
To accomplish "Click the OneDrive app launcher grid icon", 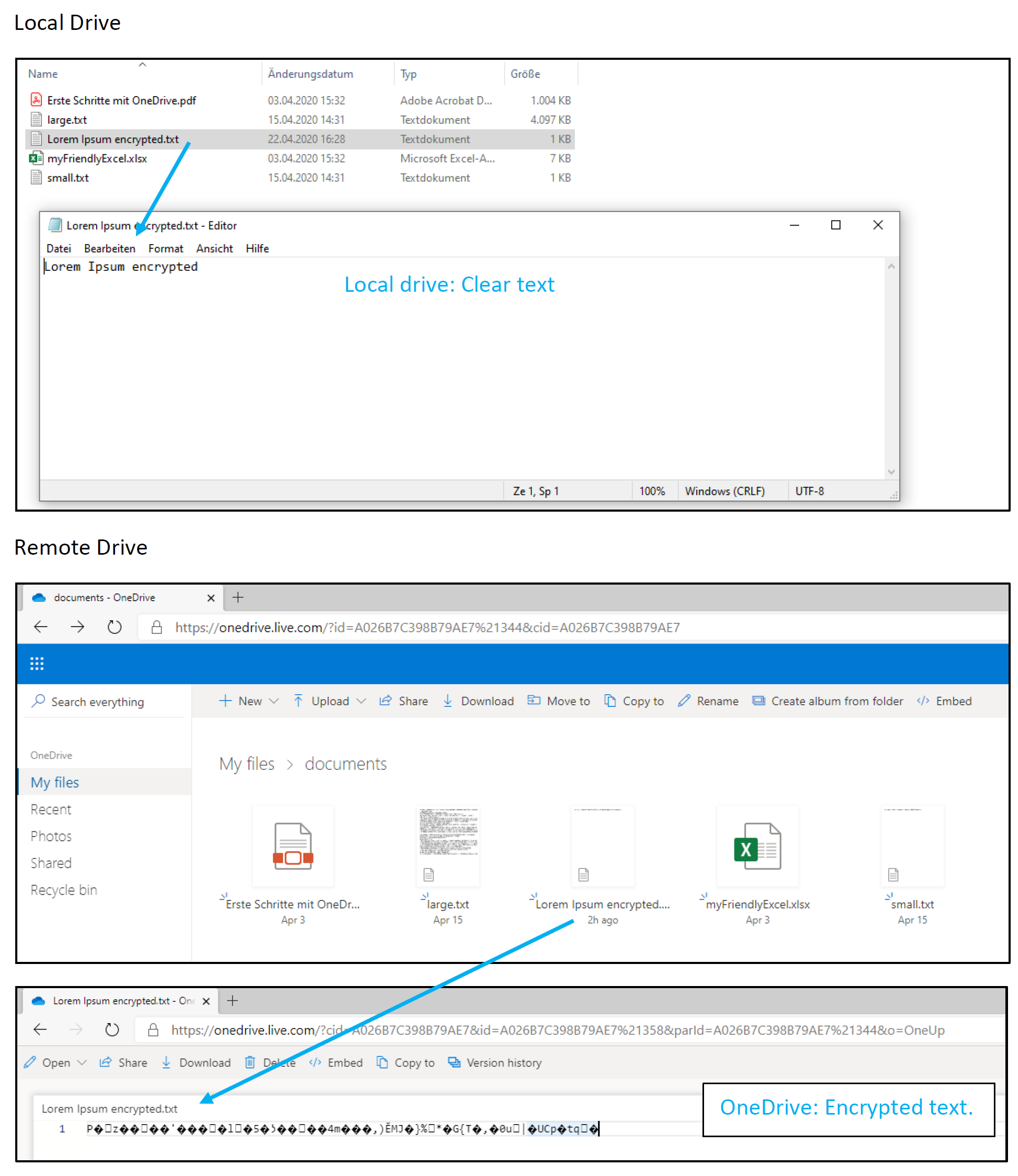I will click(x=37, y=663).
